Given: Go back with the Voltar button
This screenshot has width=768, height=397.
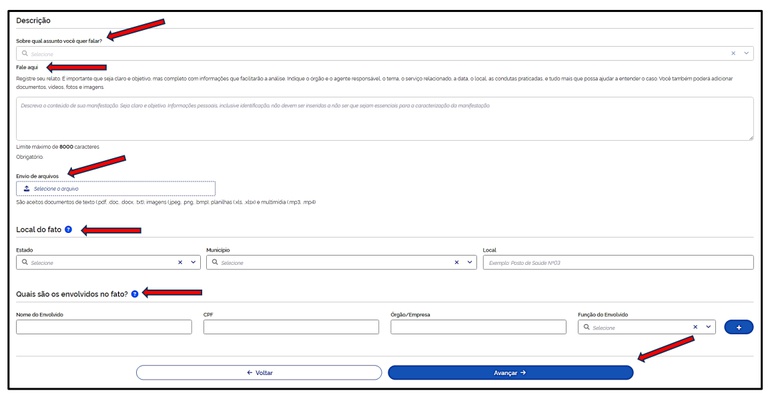Looking at the screenshot, I should pyautogui.click(x=259, y=373).
